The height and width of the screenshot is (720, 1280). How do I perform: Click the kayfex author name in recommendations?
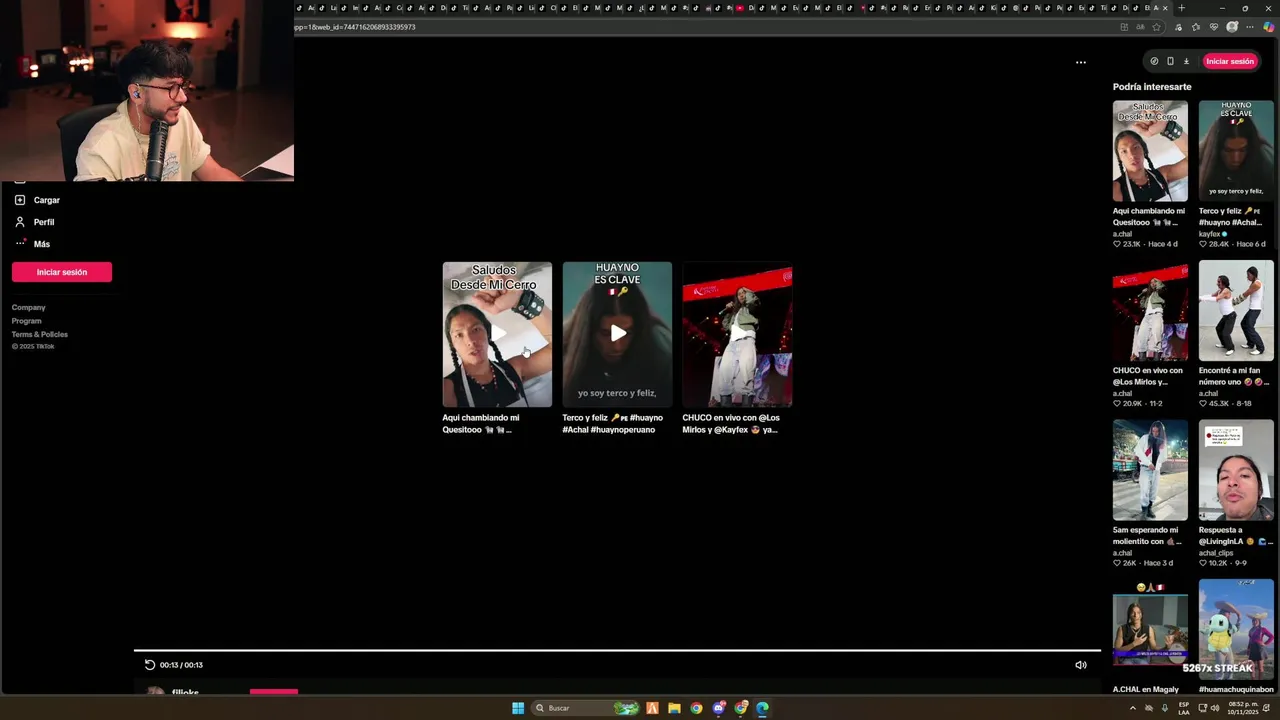[1209, 234]
